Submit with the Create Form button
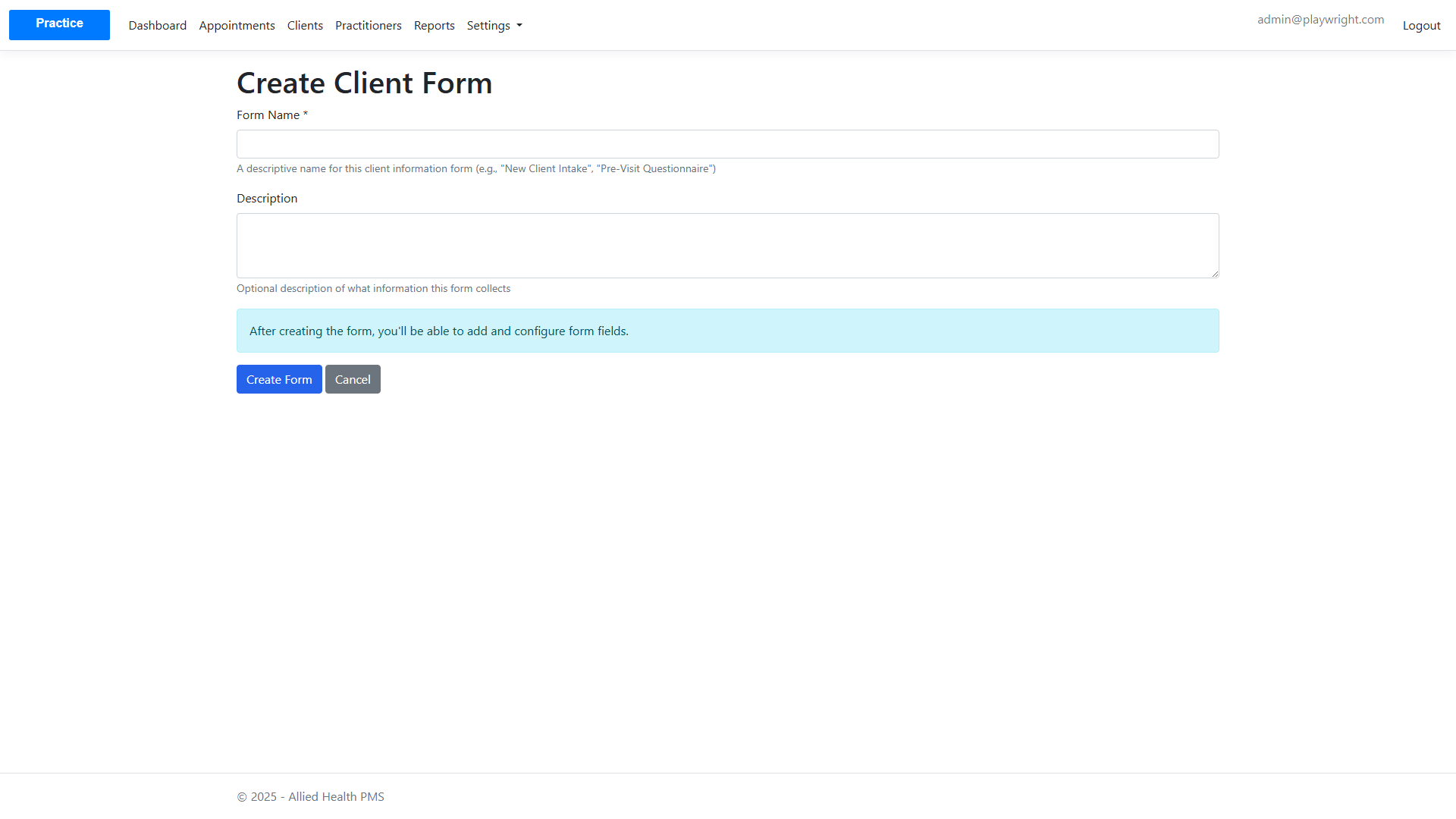 click(279, 379)
